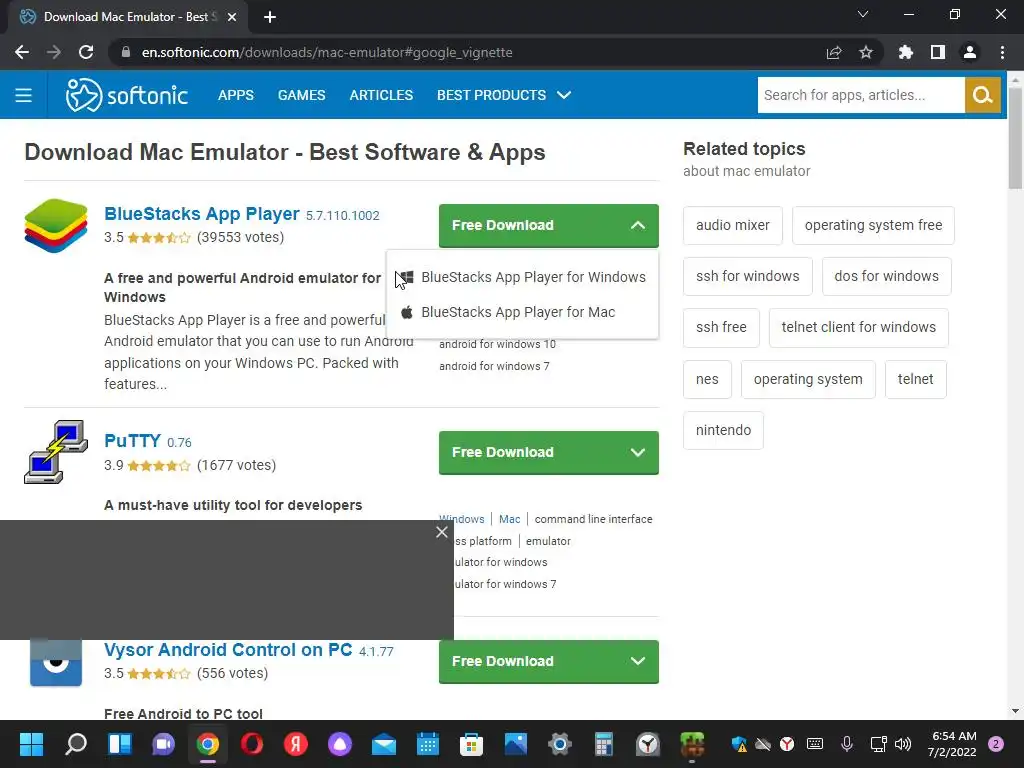
Task: Collapse the BlueStacks Free Download dropdown
Action: (x=638, y=225)
